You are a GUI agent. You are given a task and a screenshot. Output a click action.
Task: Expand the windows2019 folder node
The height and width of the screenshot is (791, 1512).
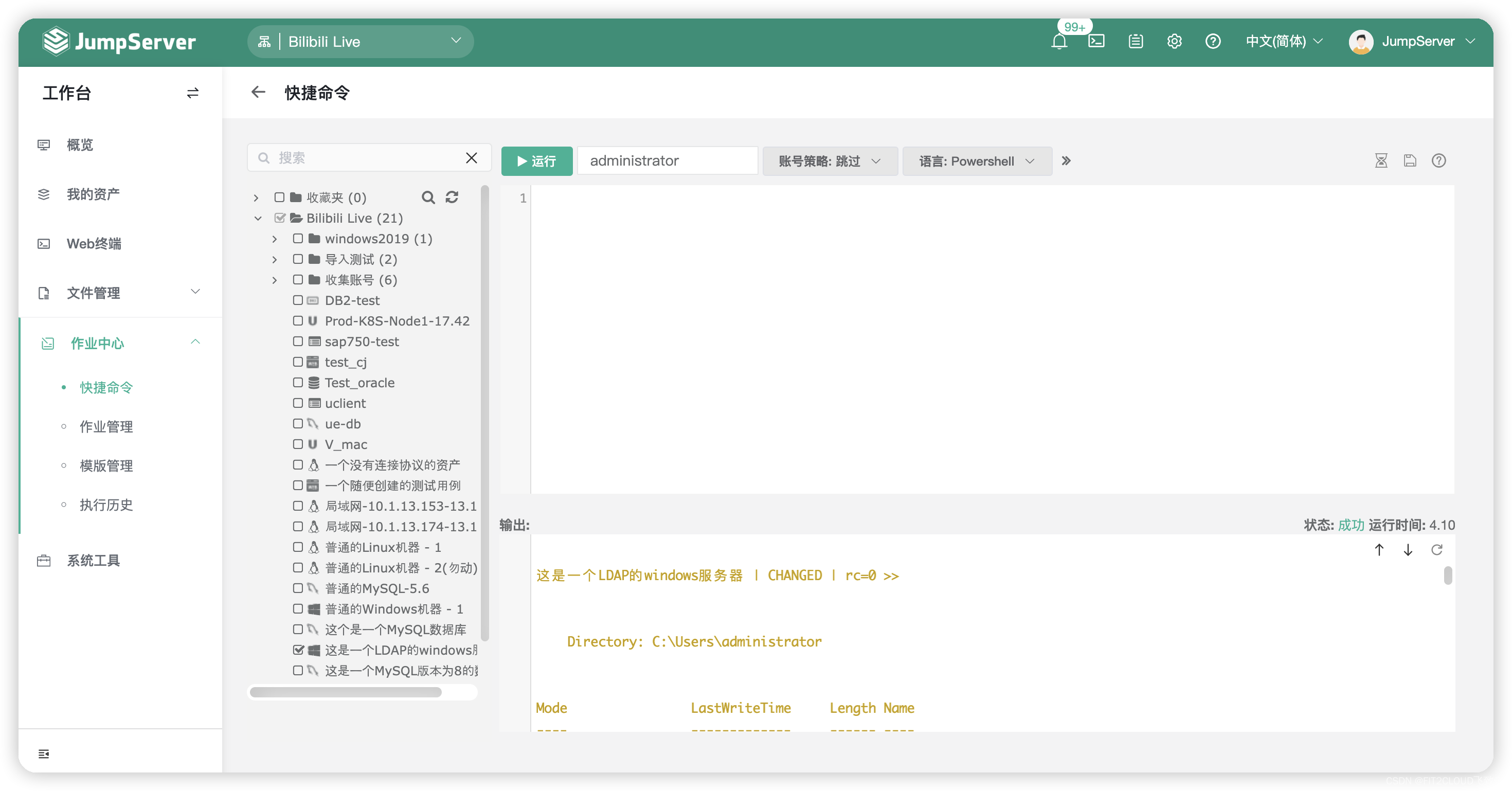(x=275, y=239)
